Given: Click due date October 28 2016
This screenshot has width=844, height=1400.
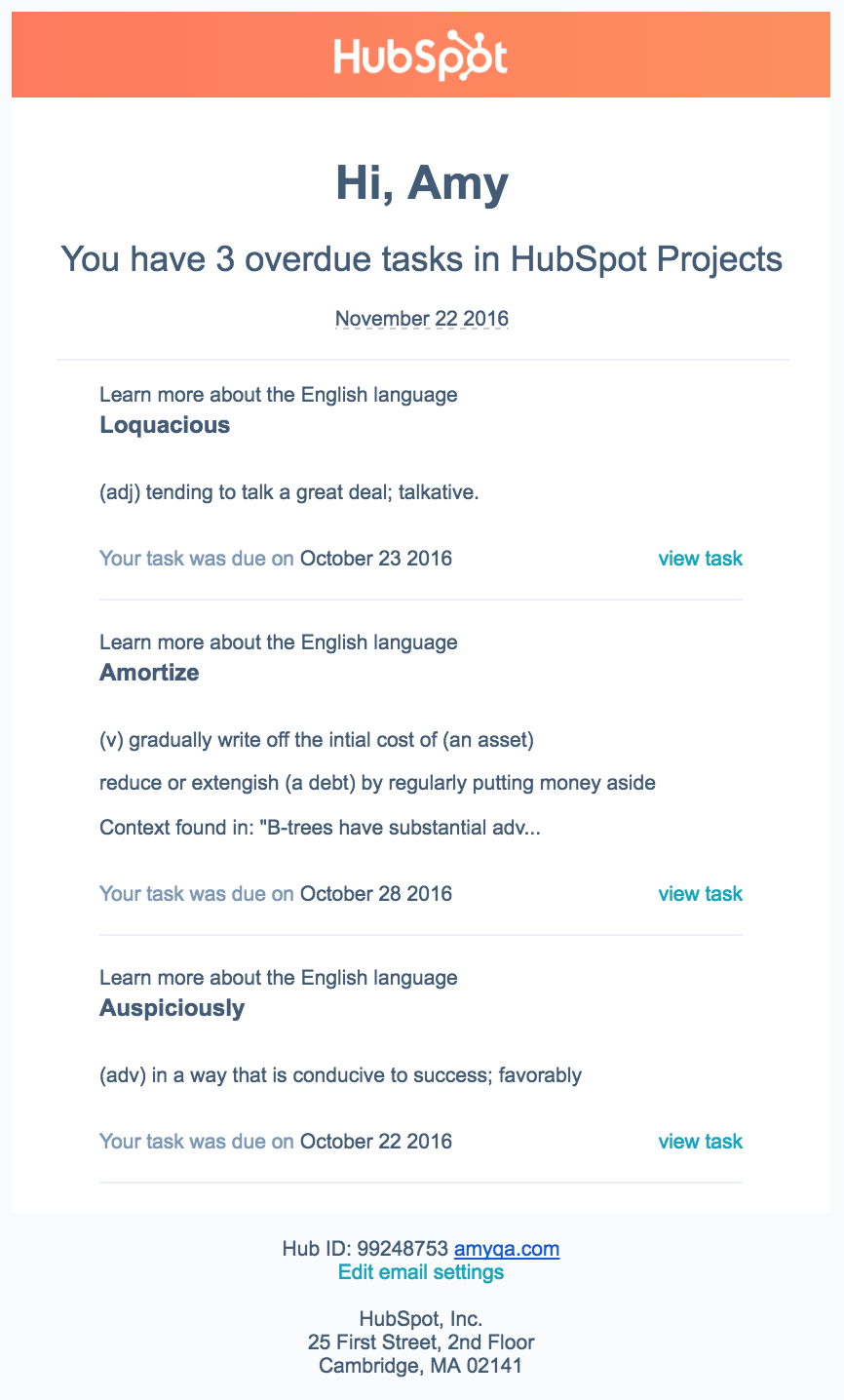Looking at the screenshot, I should click(x=376, y=894).
